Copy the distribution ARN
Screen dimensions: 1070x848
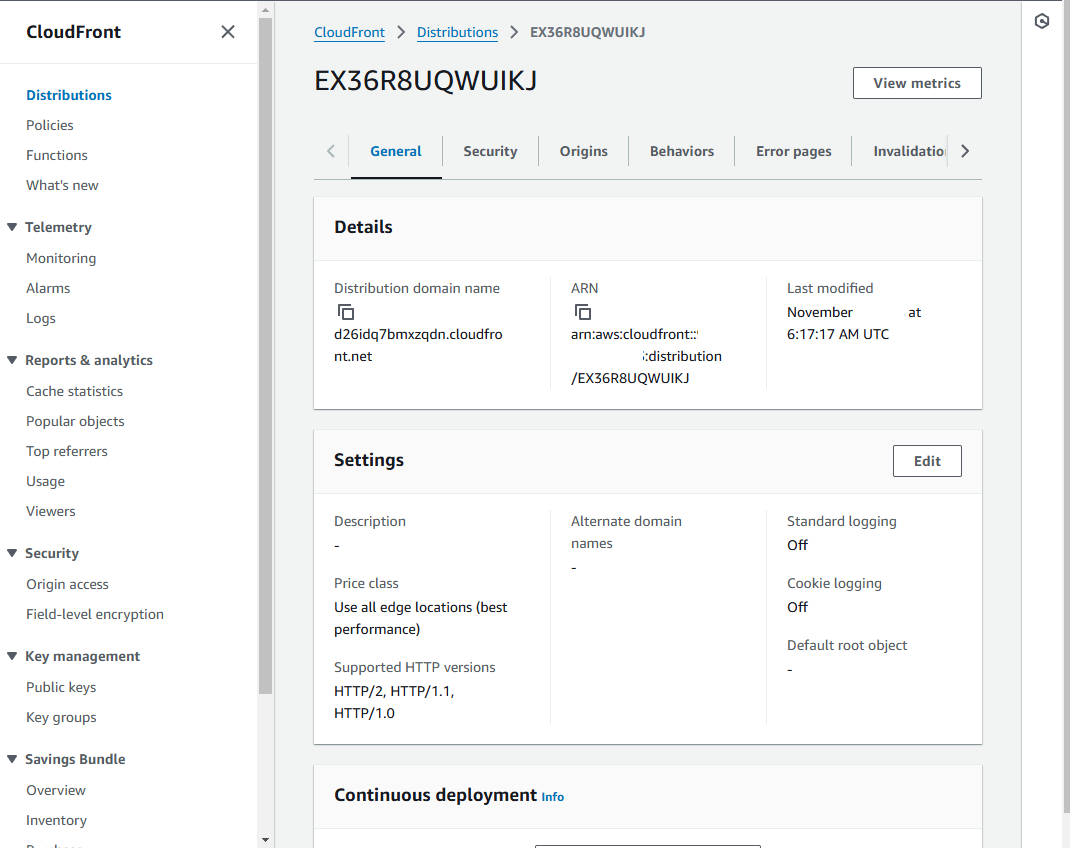click(x=582, y=312)
